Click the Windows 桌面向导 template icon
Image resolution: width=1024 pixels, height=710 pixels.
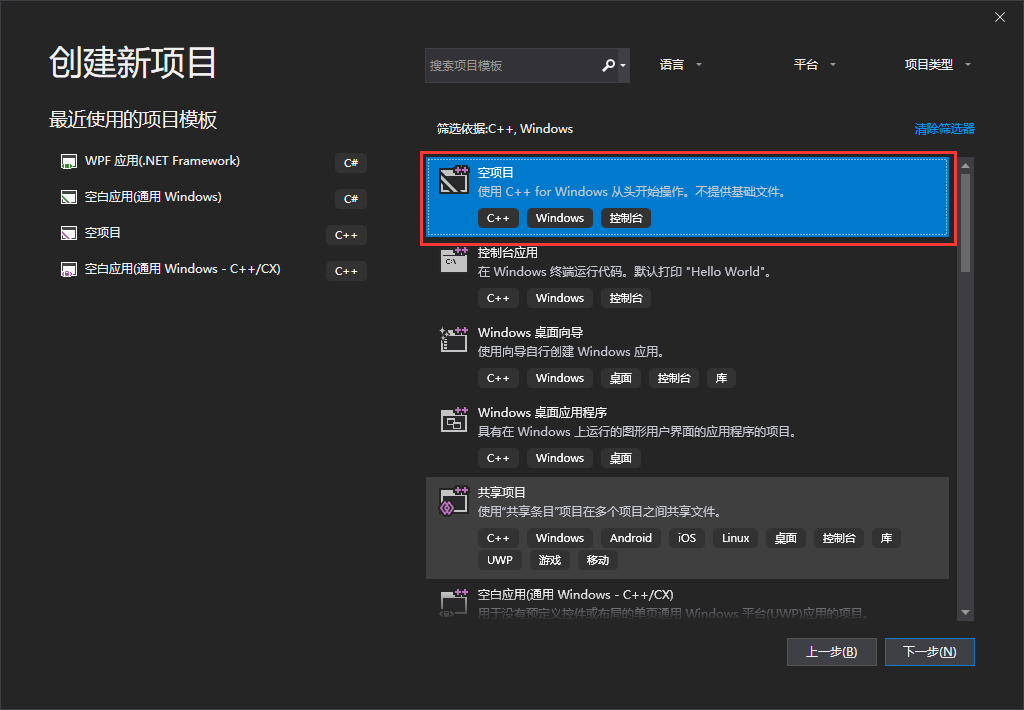[x=454, y=340]
